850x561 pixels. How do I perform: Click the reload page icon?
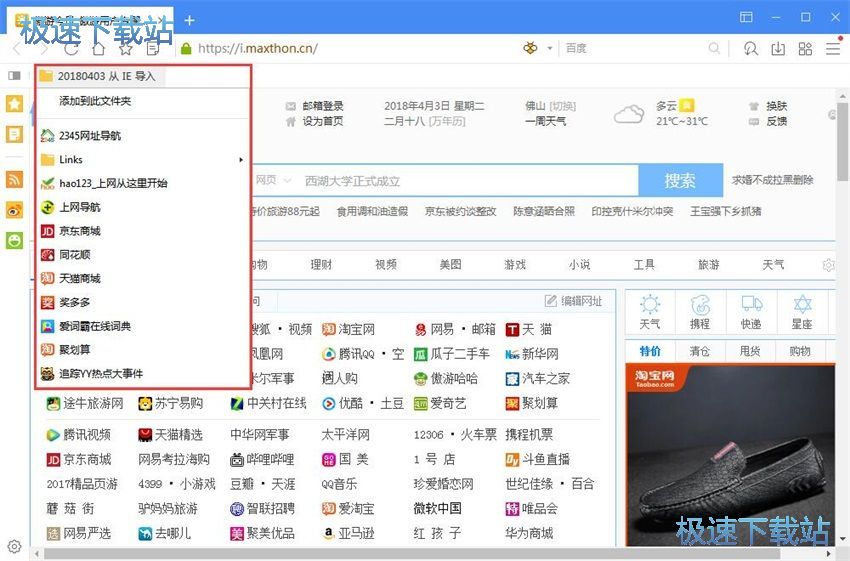(x=71, y=49)
